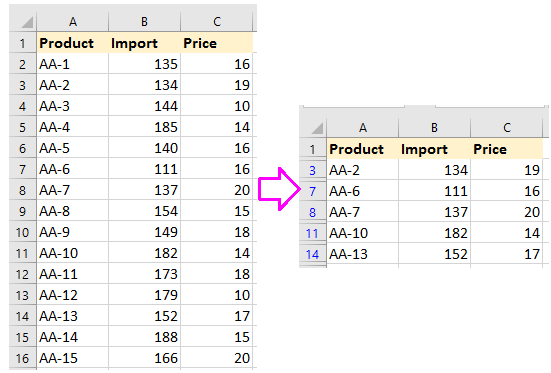Click the select-all triangle in right sheet

point(313,127)
